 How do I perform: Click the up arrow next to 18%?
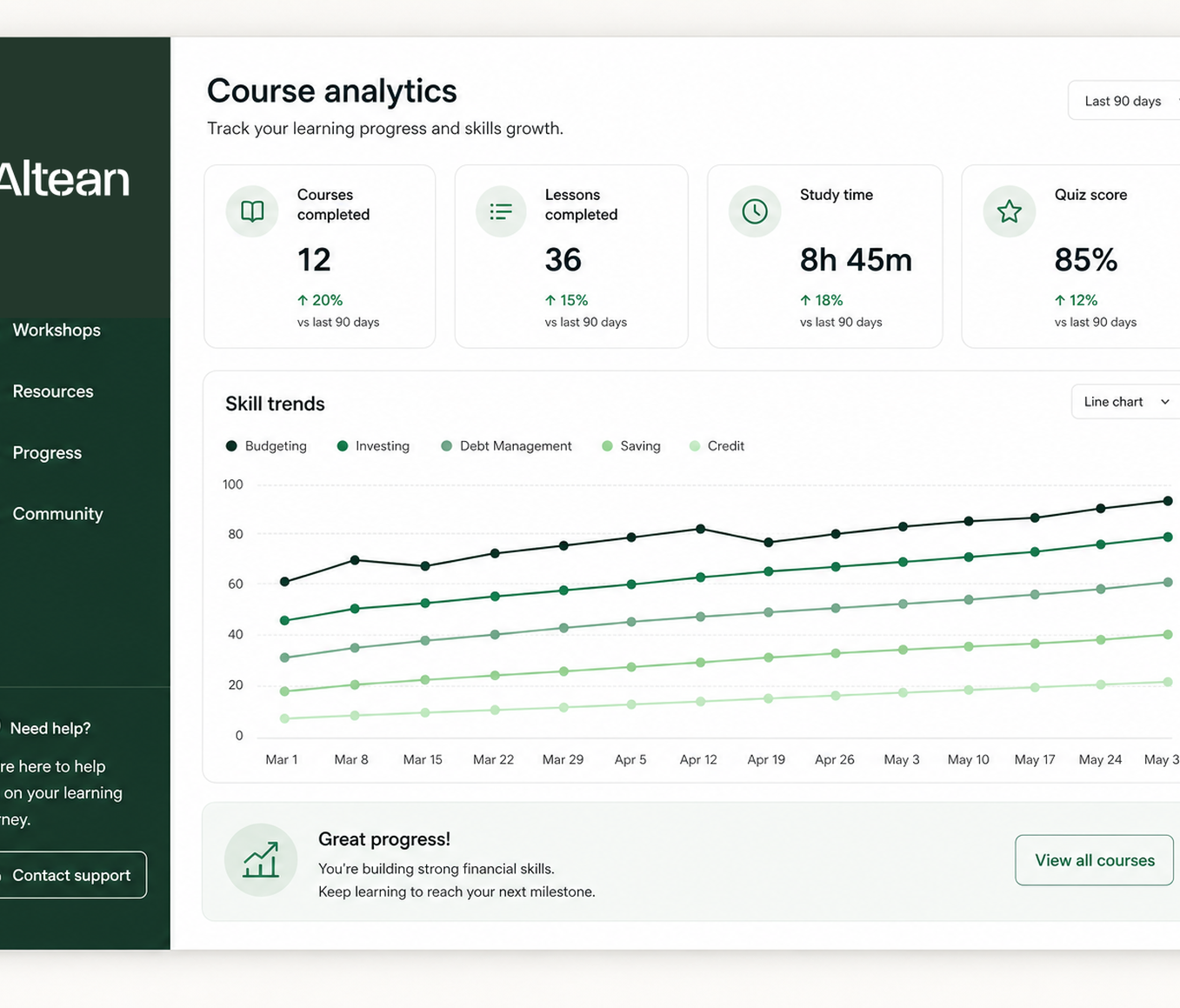(x=805, y=300)
